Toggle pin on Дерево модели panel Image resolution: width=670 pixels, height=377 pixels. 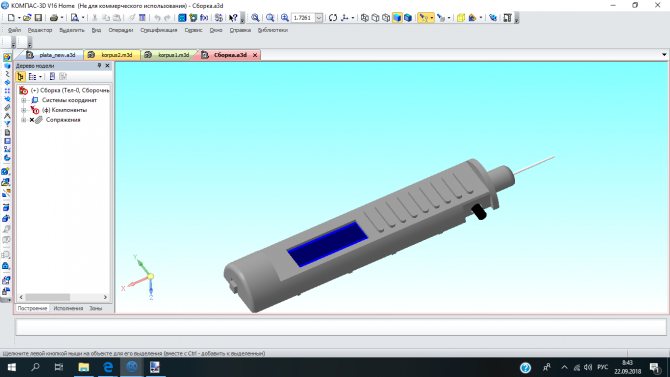click(99, 65)
